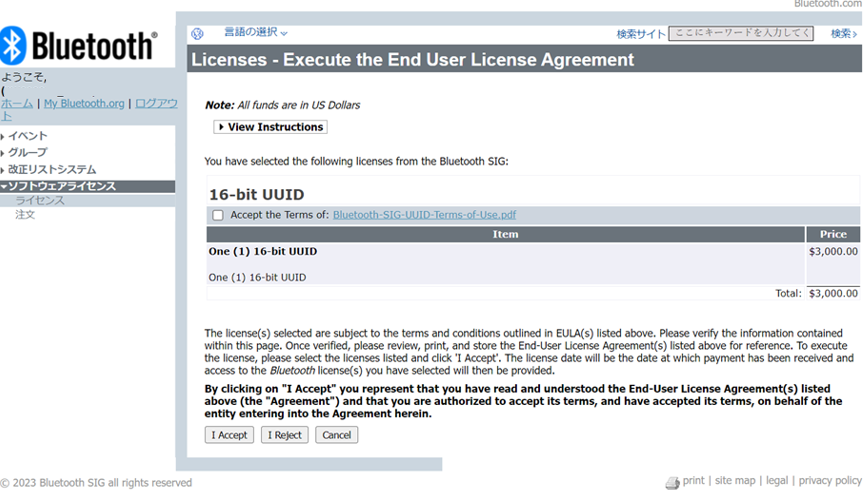
Task: Click the globe language icon
Action: point(197,34)
